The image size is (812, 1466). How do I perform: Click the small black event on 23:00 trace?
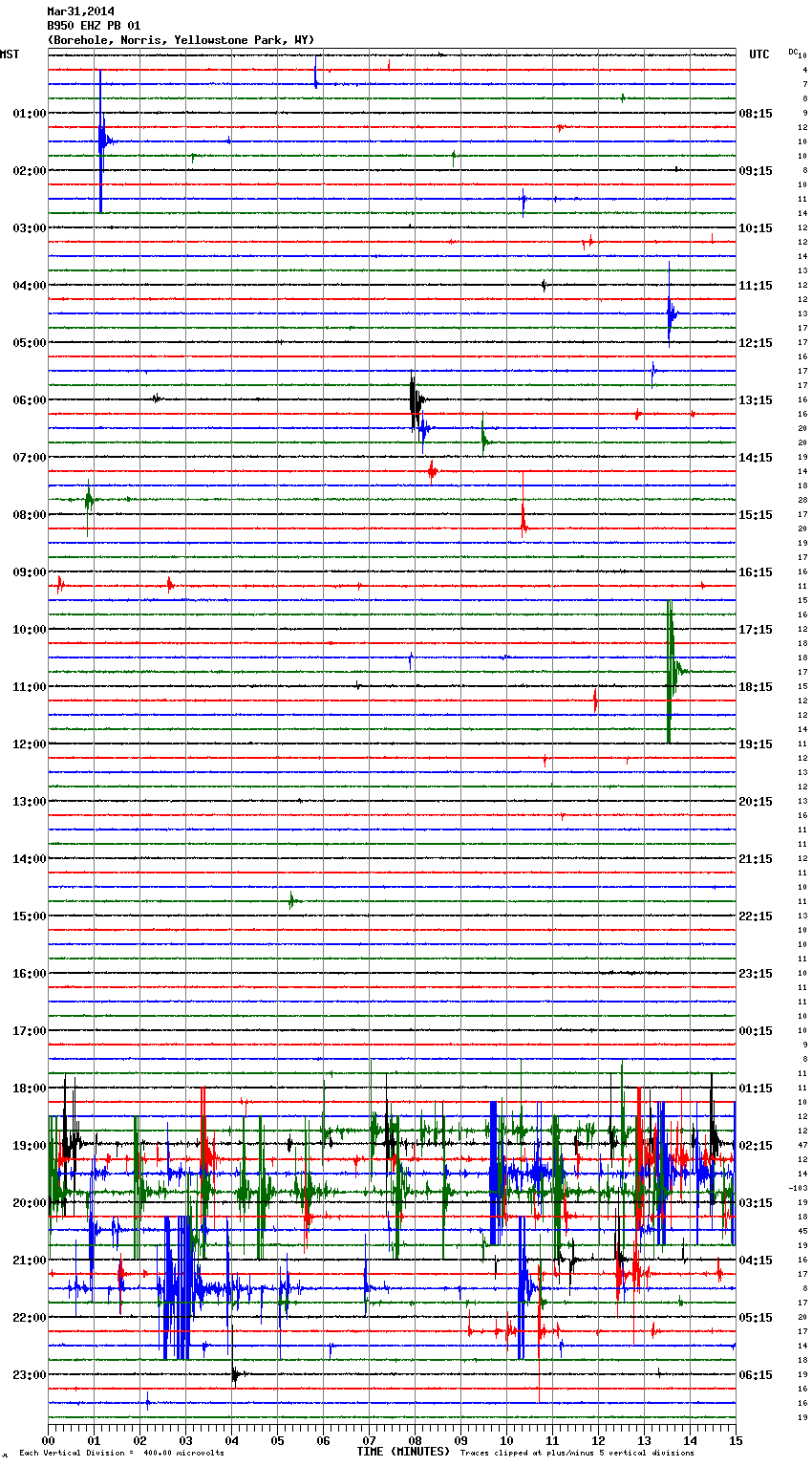(236, 1375)
